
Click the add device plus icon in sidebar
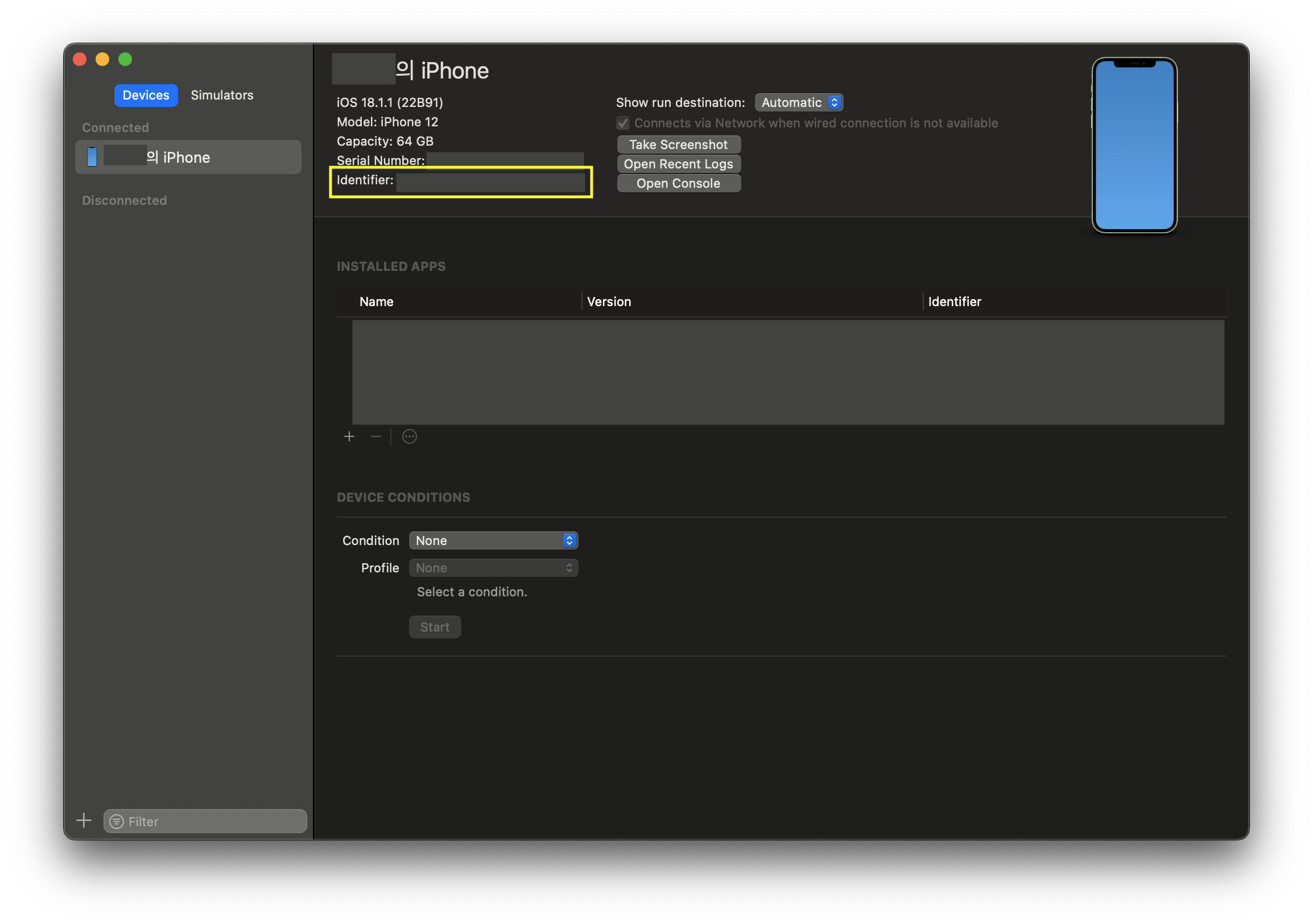tap(84, 820)
